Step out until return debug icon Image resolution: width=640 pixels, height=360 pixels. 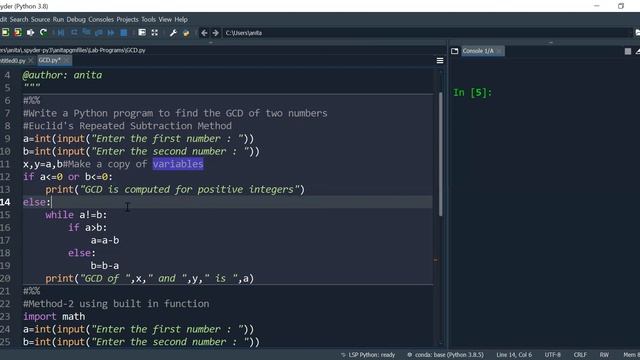pyautogui.click(x=98, y=33)
